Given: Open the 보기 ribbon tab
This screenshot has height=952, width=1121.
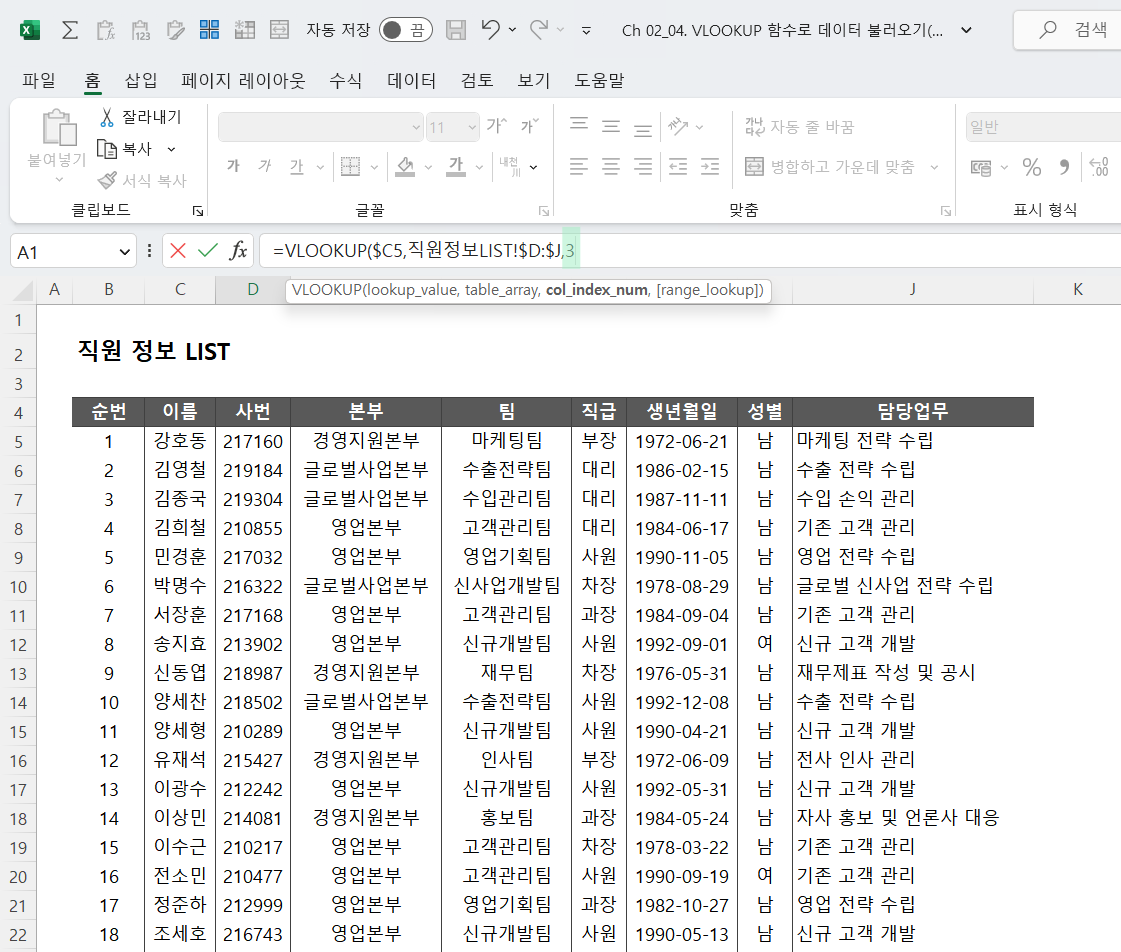Looking at the screenshot, I should [x=534, y=80].
